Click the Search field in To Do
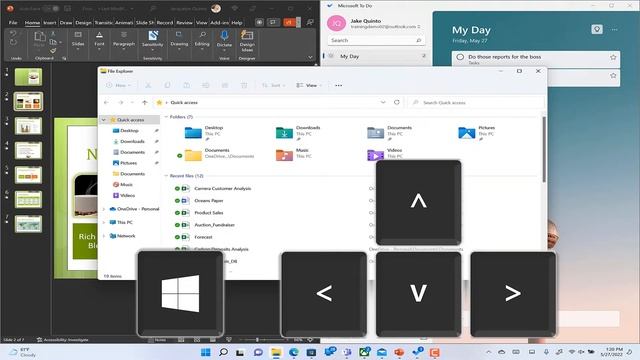This screenshot has width=640, height=360. pyautogui.click(x=376, y=40)
